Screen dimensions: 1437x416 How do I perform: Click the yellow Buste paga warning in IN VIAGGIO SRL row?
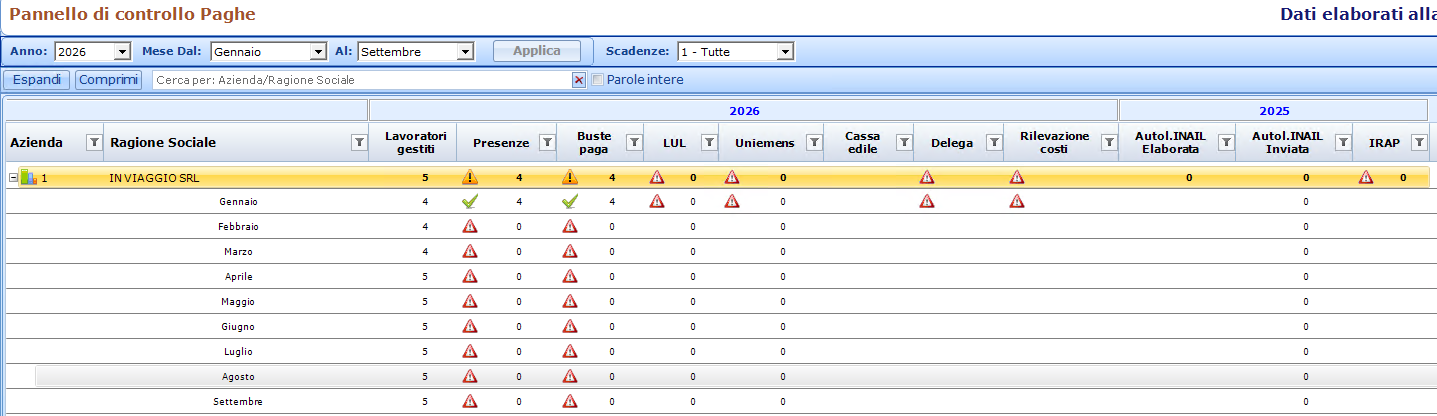(570, 177)
